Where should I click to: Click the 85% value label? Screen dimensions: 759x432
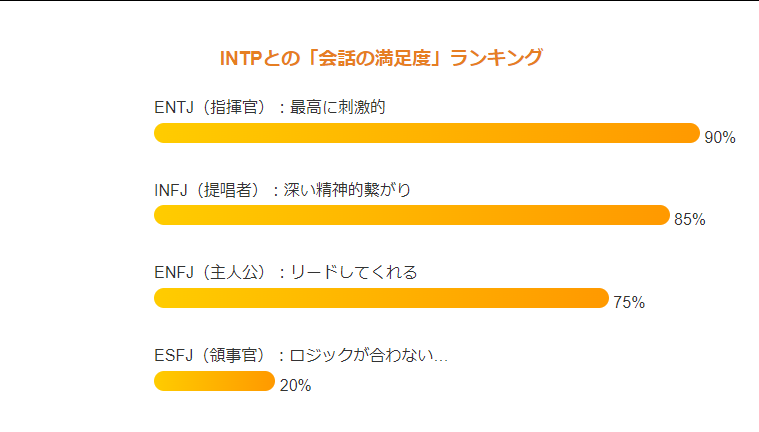tap(690, 220)
